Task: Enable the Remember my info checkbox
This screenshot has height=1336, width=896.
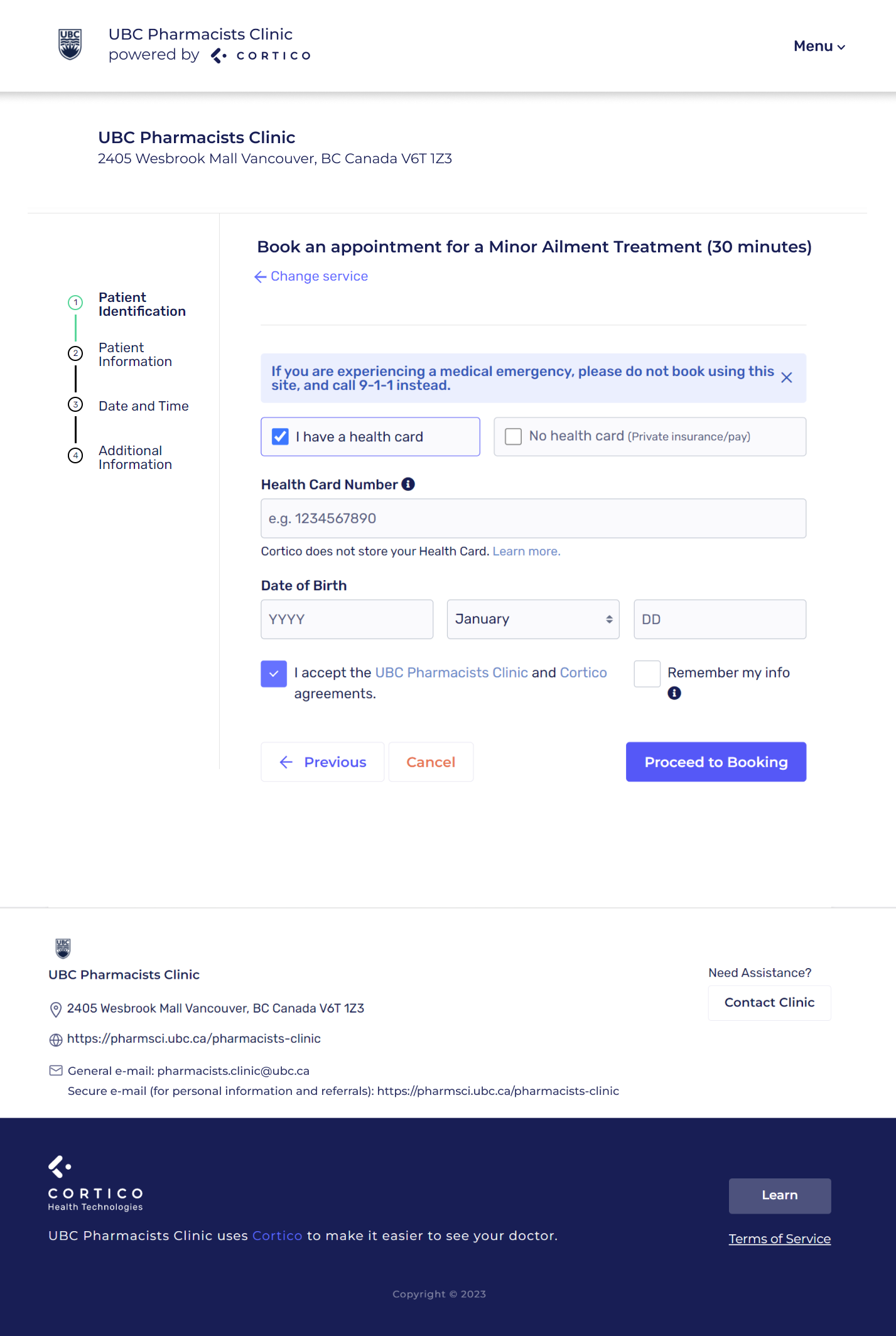Action: pyautogui.click(x=647, y=674)
